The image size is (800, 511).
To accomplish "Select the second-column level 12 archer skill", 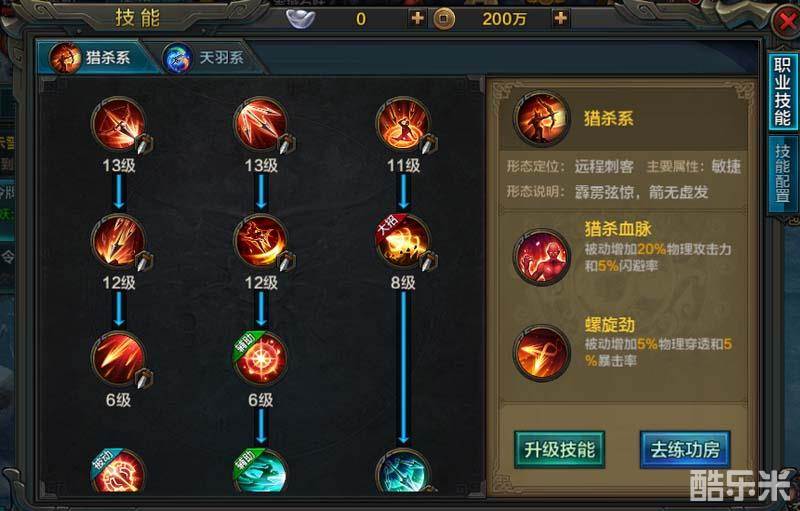I will [261, 241].
